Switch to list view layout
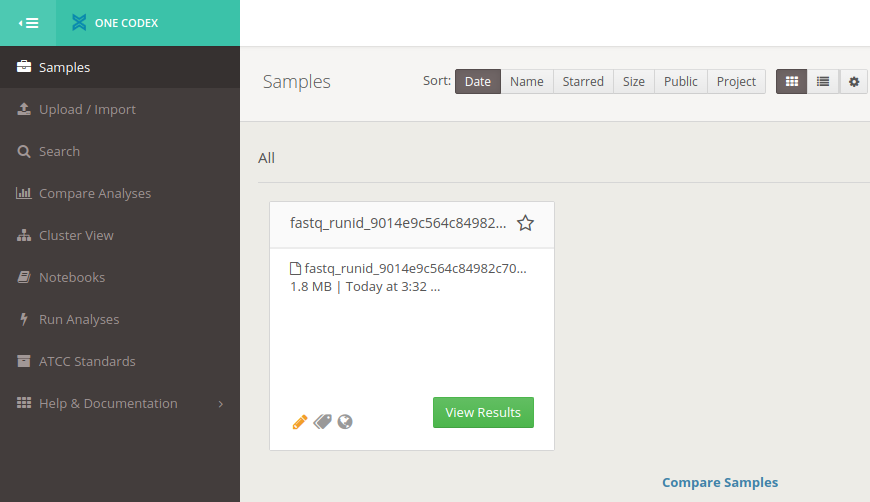 coord(822,82)
